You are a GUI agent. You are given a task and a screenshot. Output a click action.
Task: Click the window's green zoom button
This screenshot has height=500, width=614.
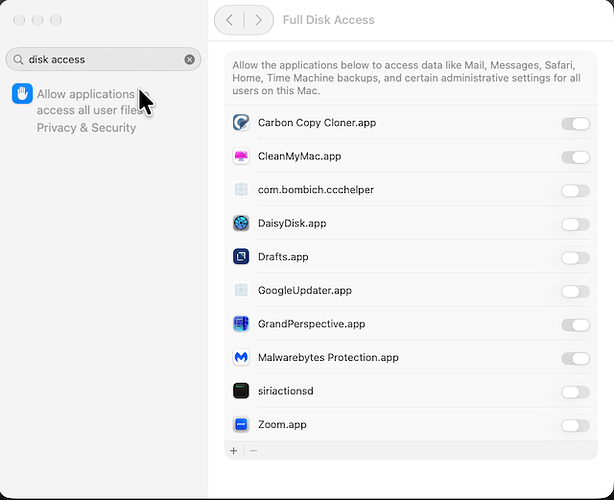[x=56, y=20]
